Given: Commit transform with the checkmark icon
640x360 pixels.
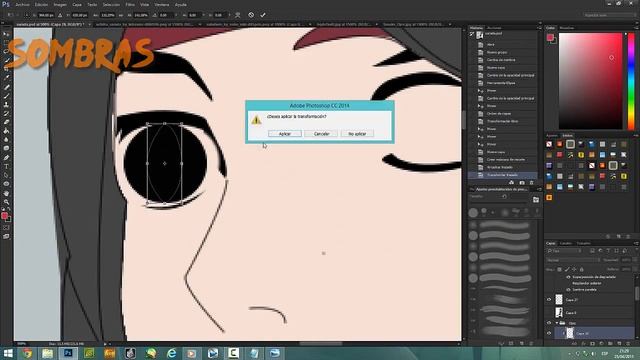Looking at the screenshot, I should (263, 15).
